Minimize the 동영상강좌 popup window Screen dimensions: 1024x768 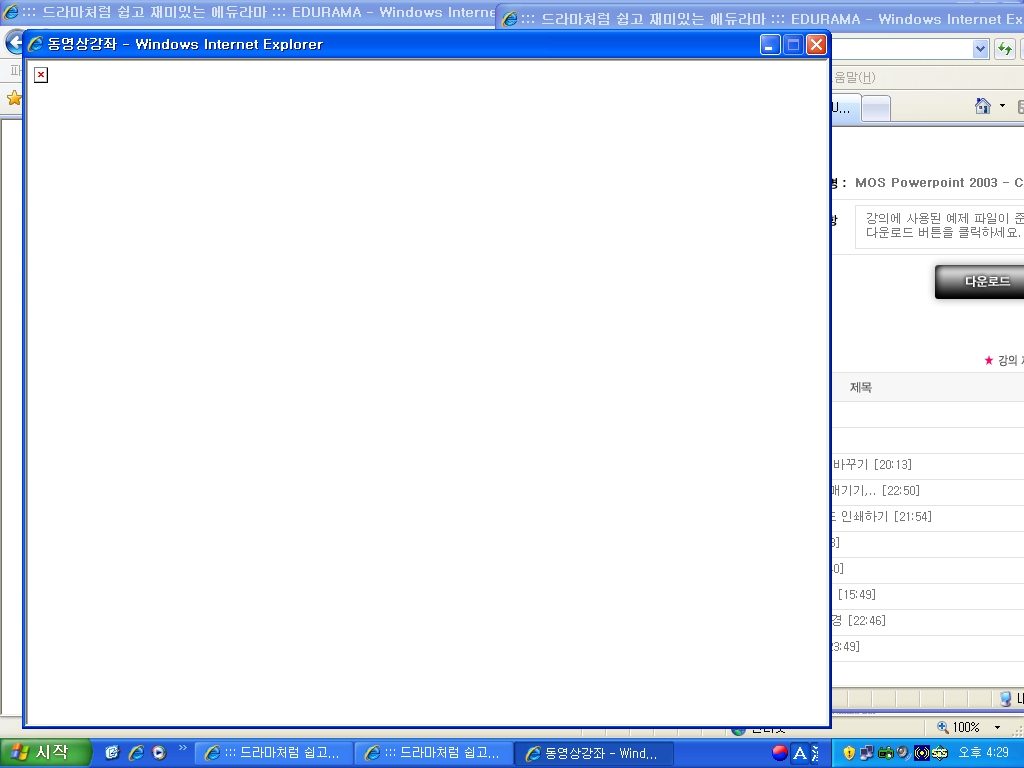pyautogui.click(x=770, y=44)
